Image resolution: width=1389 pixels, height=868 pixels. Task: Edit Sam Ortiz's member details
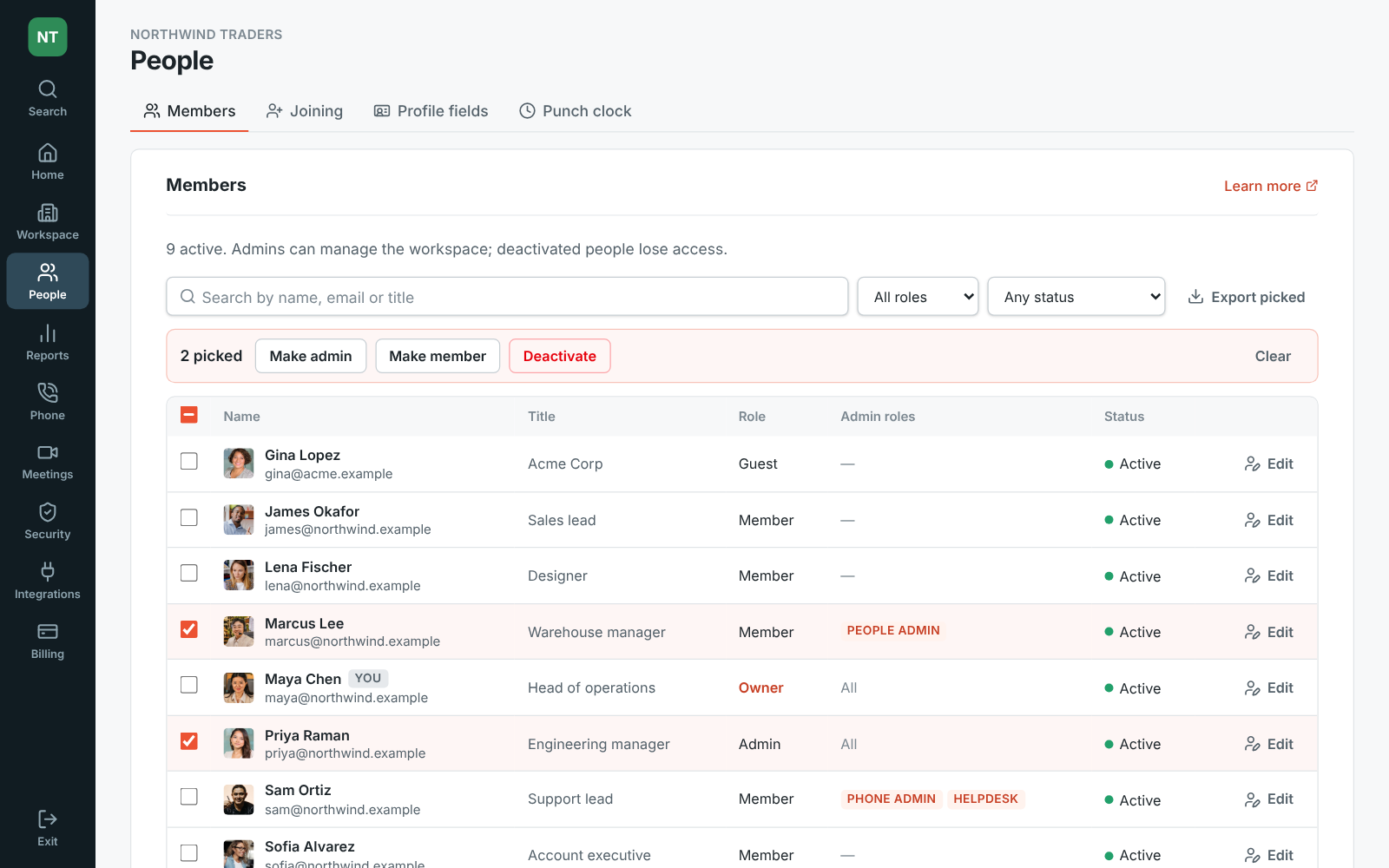(1269, 799)
